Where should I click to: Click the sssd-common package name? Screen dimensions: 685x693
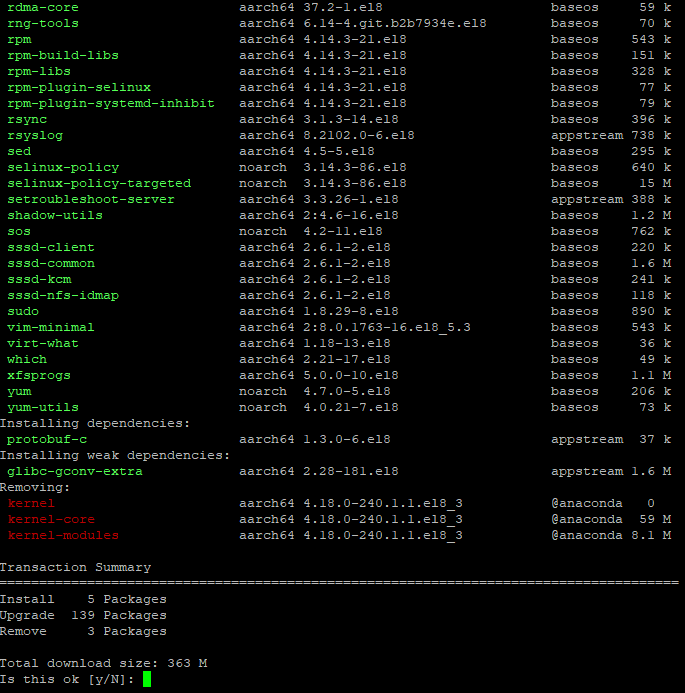(x=51, y=263)
